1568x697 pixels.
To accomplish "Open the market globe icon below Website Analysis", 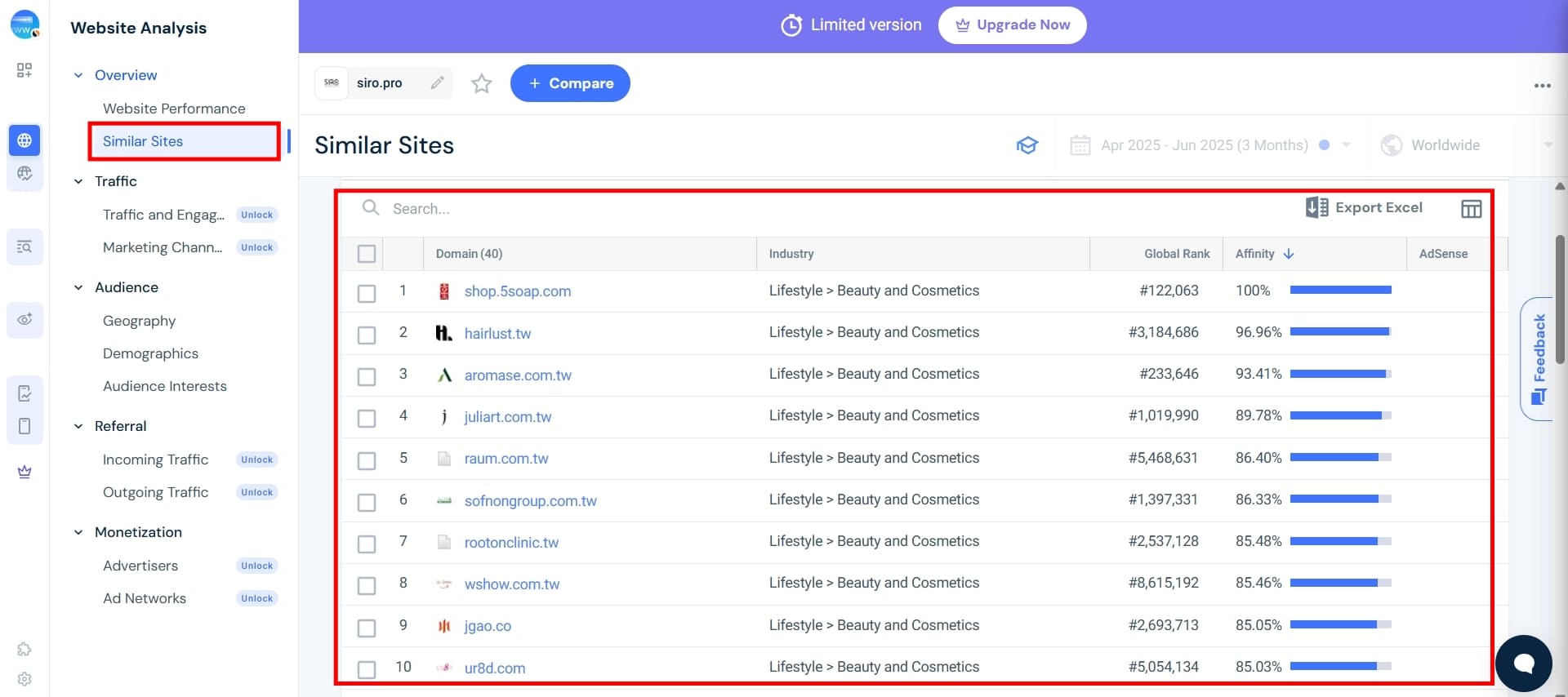I will (24, 173).
